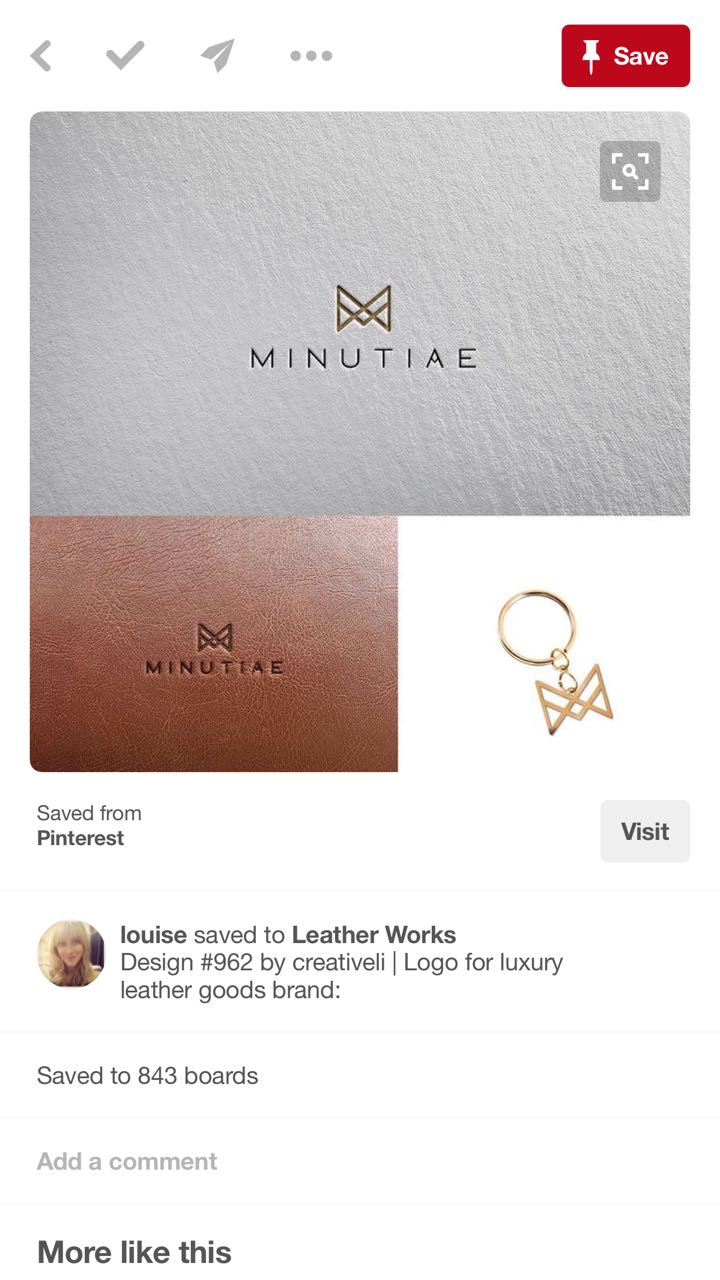Tap the pushpin icon inside Save
720x1280 pixels.
591,56
